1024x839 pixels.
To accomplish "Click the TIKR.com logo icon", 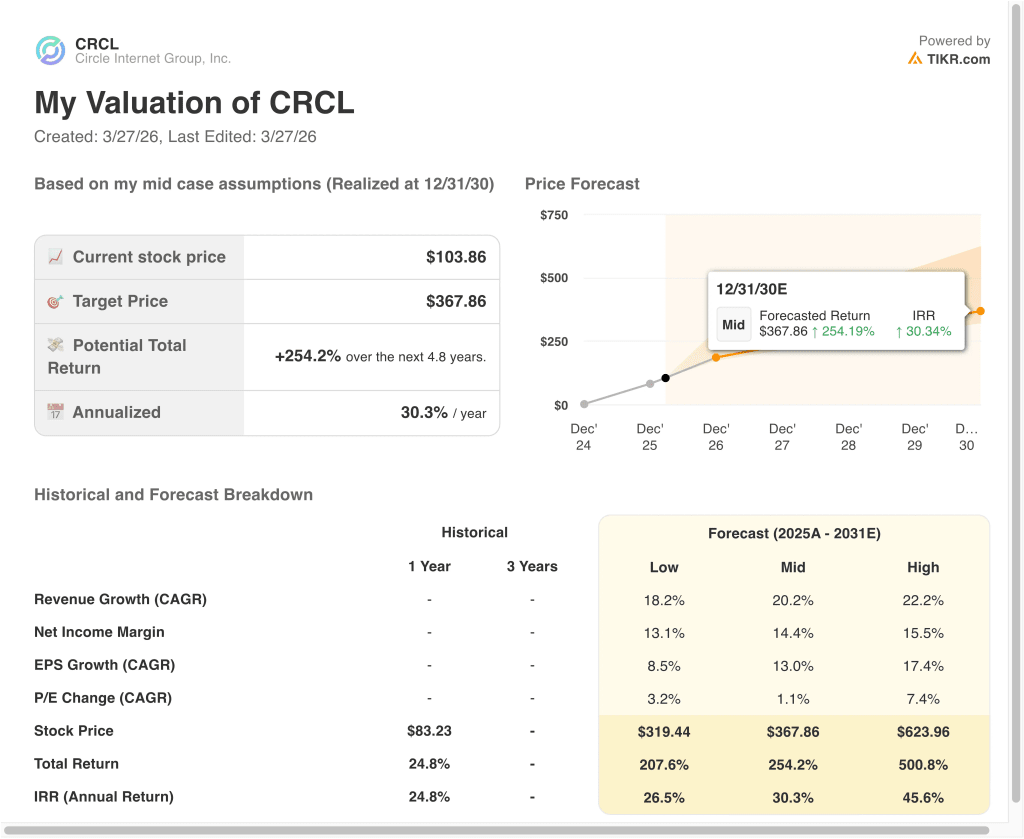I will pyautogui.click(x=914, y=59).
